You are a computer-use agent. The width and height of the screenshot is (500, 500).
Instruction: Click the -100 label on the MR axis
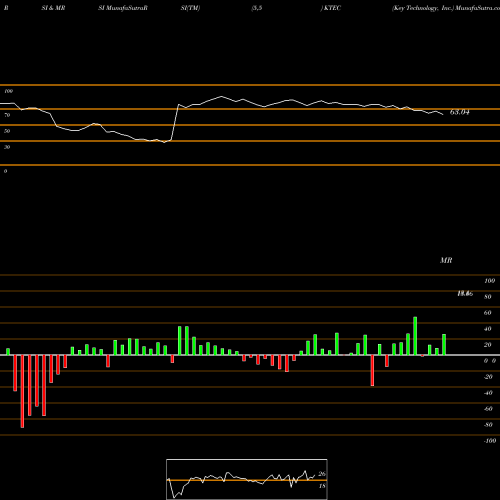click(489, 441)
